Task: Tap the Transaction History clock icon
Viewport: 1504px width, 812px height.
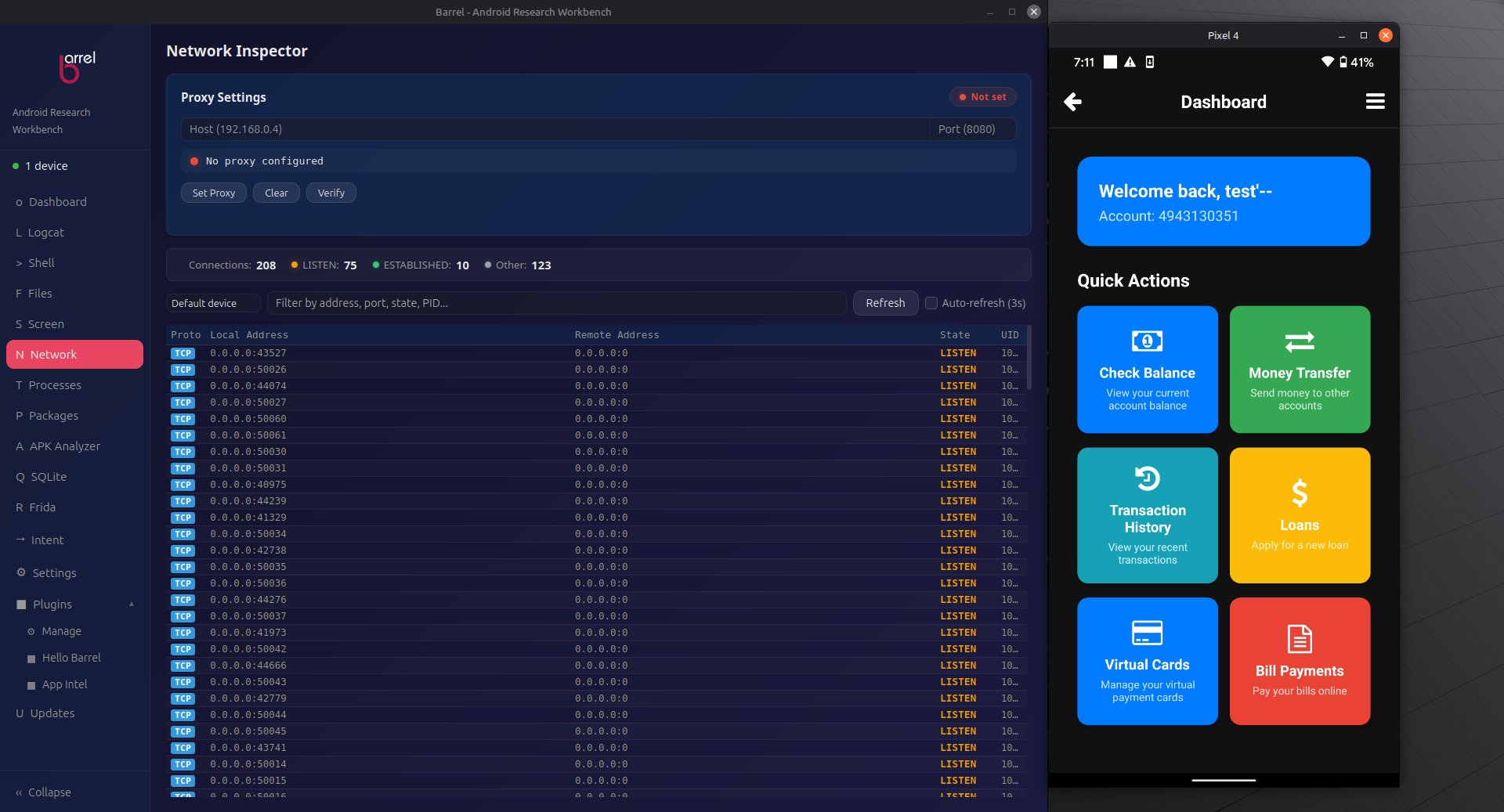Action: tap(1147, 478)
